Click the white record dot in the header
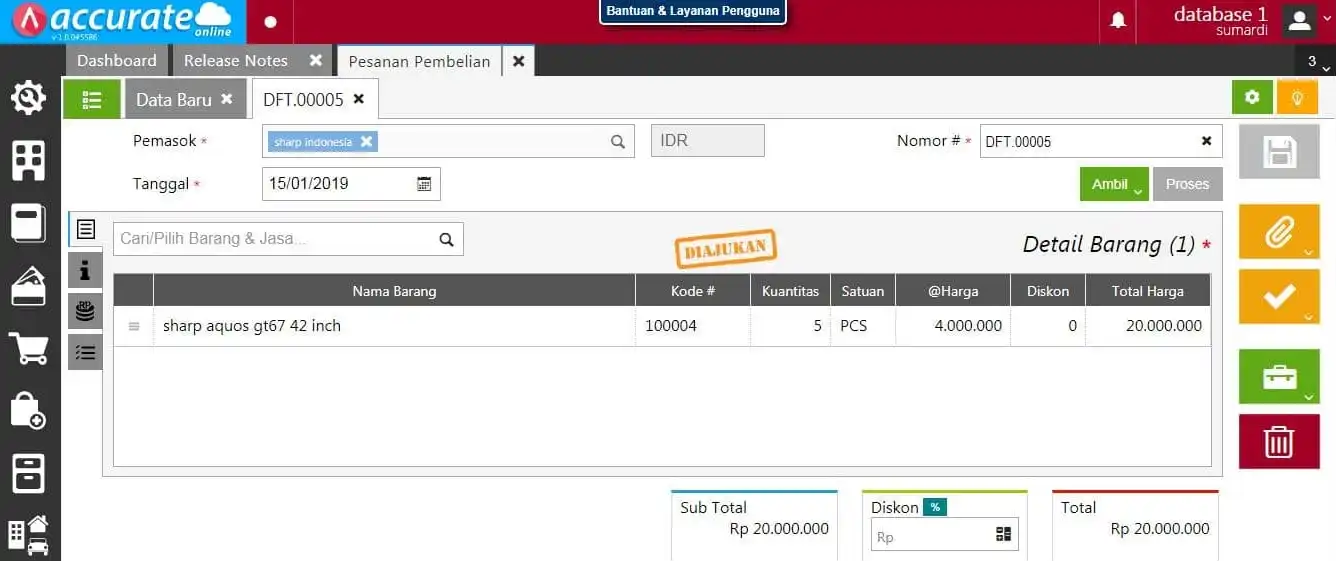Image resolution: width=1336 pixels, height=561 pixels. point(270,22)
